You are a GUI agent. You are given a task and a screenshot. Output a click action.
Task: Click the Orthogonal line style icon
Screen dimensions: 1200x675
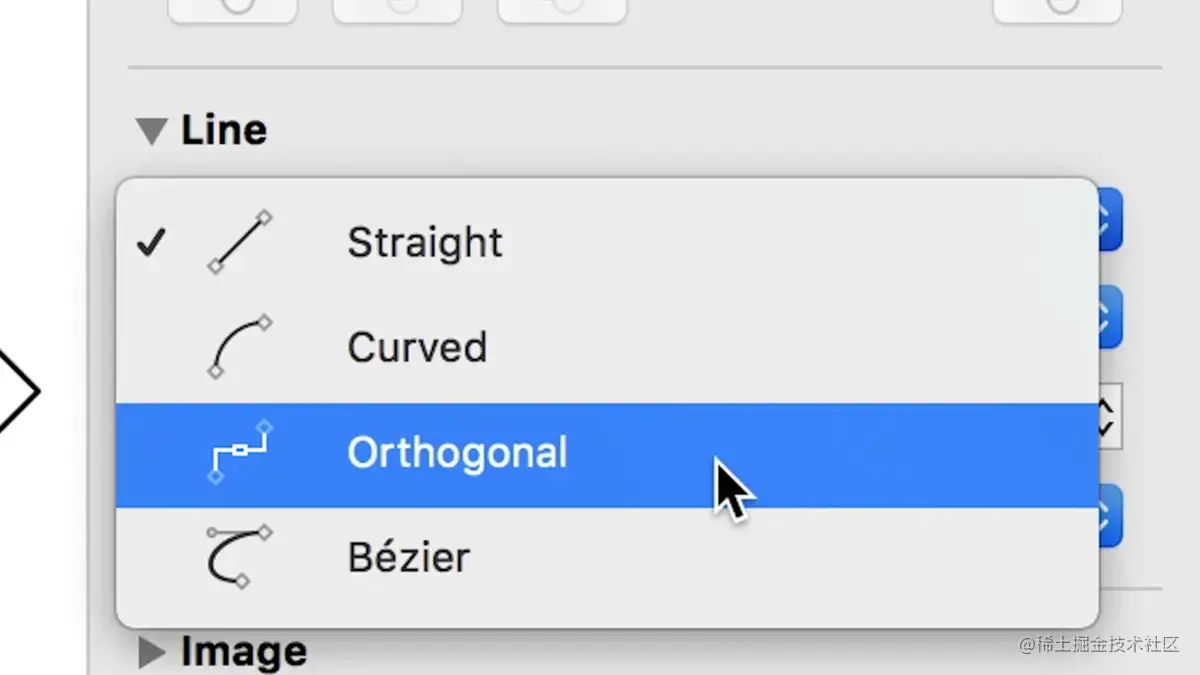240,453
